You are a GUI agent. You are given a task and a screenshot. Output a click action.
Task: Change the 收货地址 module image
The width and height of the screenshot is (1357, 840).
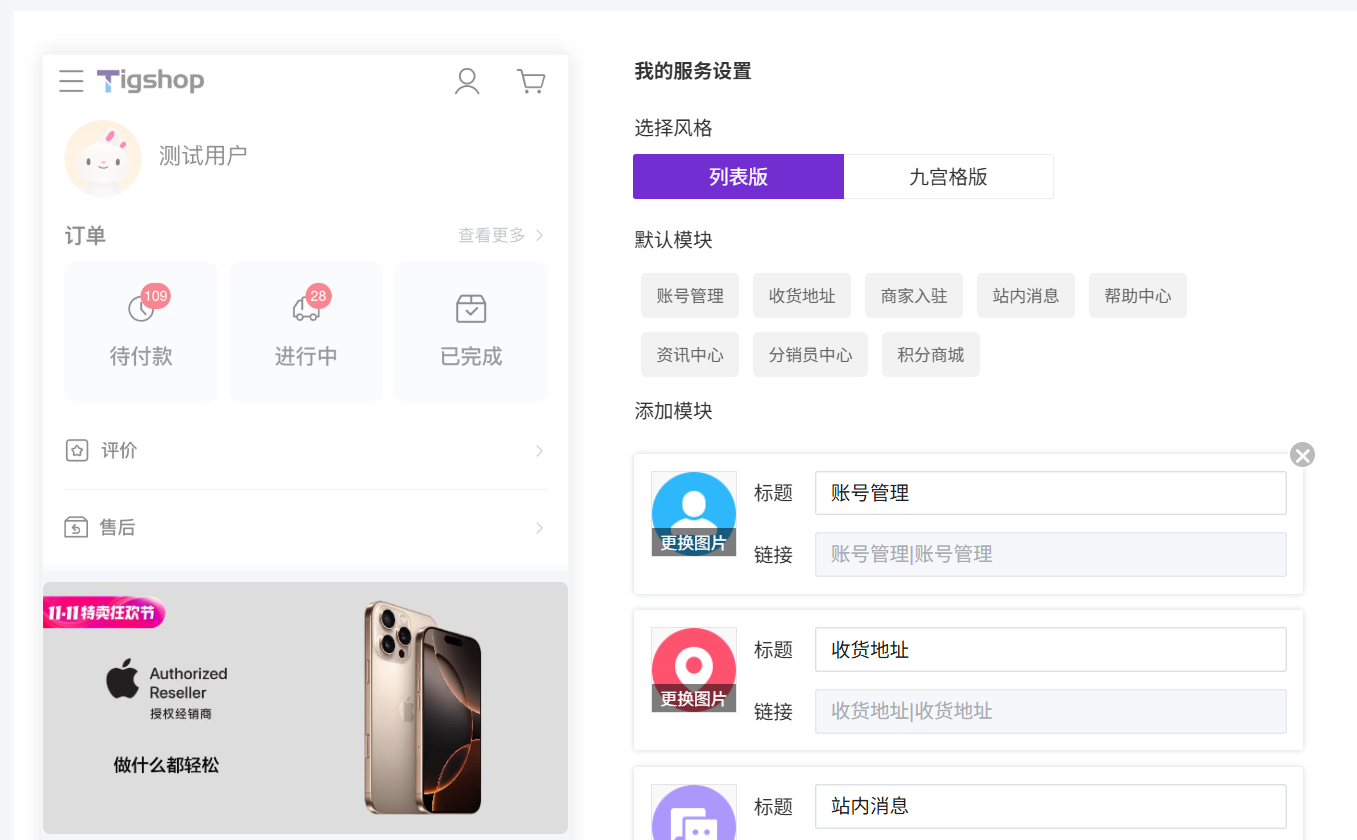pos(694,699)
